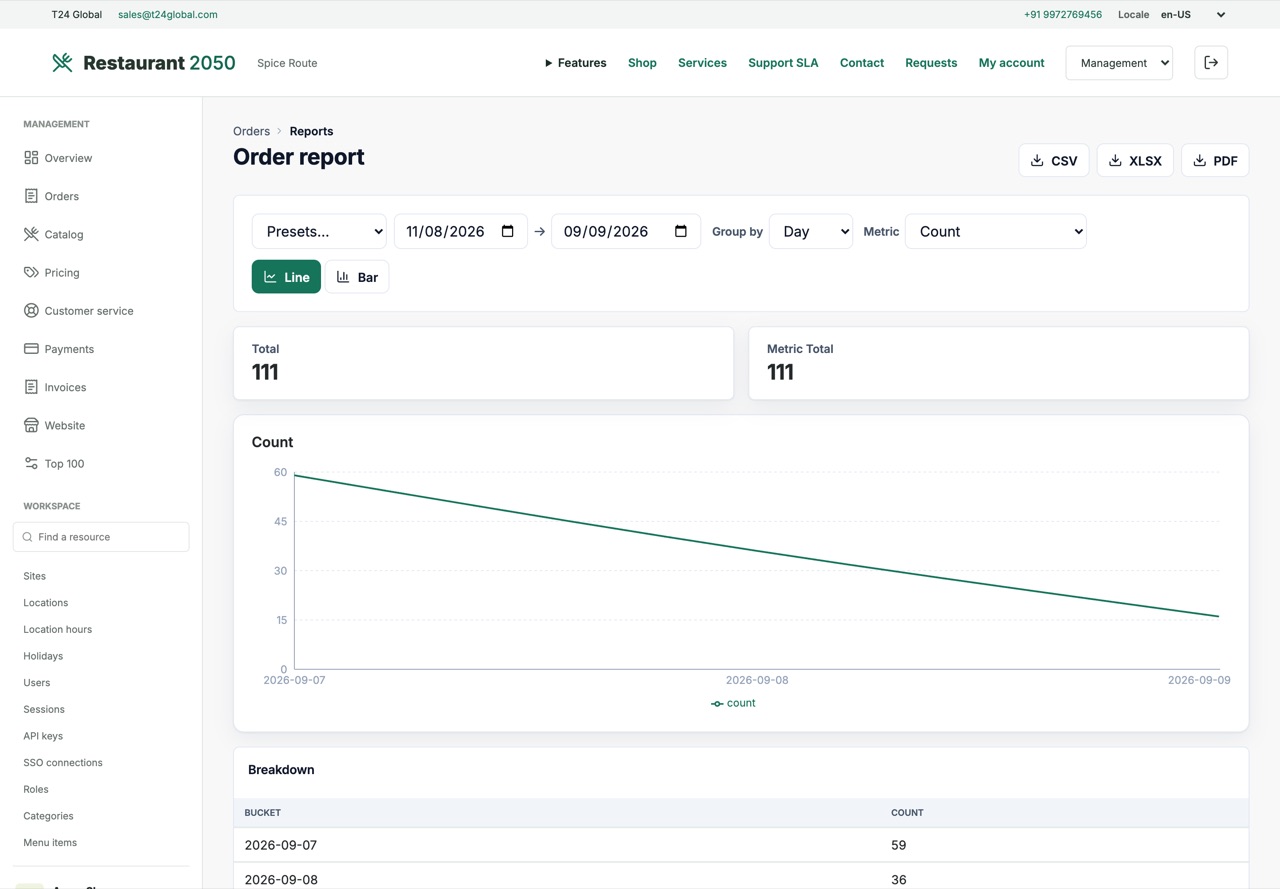Open the Orders sidebar icon
This screenshot has width=1280, height=889.
pyautogui.click(x=31, y=196)
